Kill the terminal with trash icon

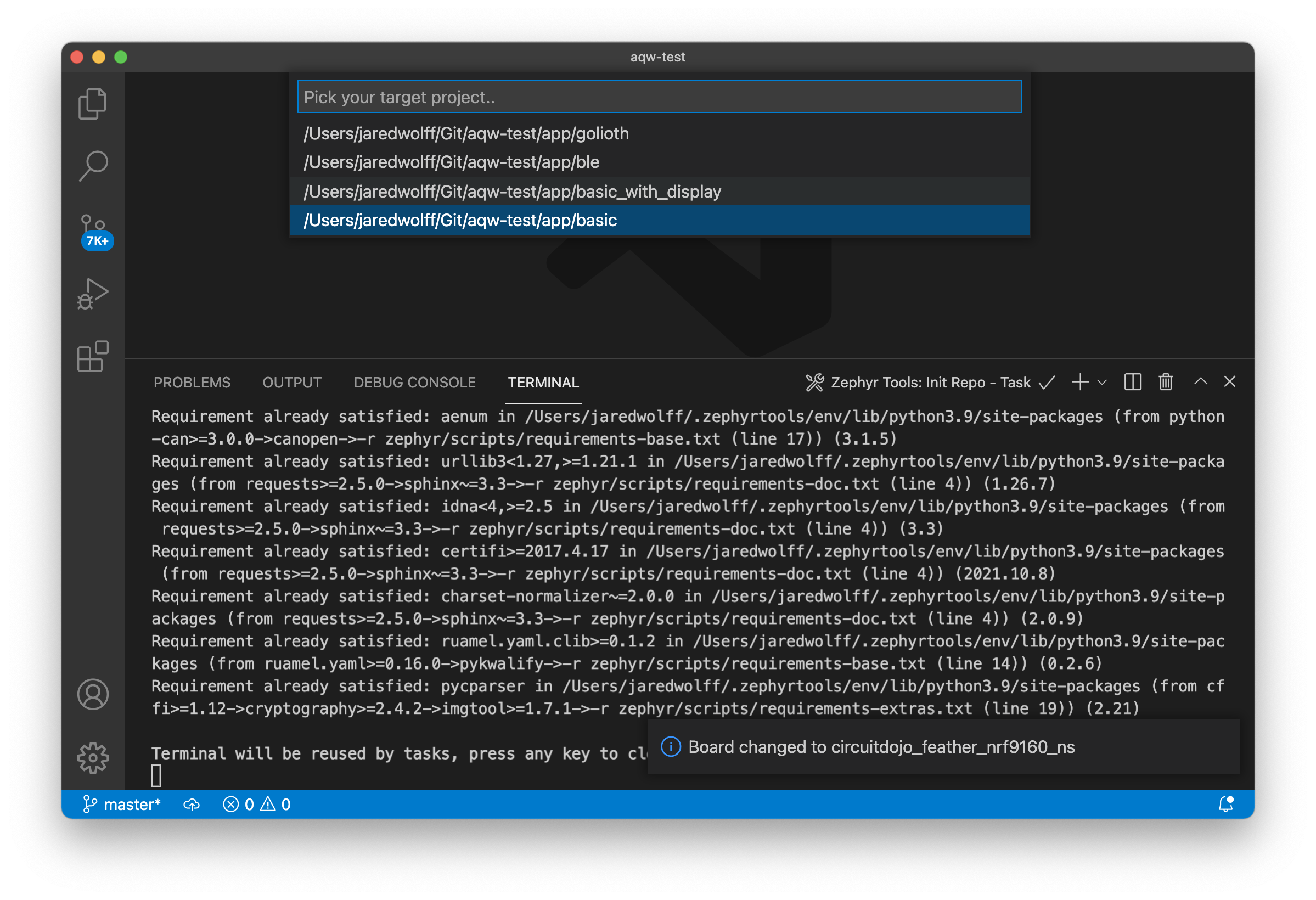click(x=1166, y=383)
